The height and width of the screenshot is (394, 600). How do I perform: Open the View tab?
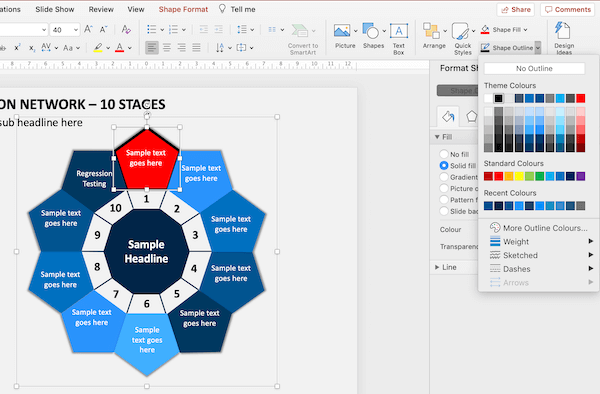coord(136,9)
